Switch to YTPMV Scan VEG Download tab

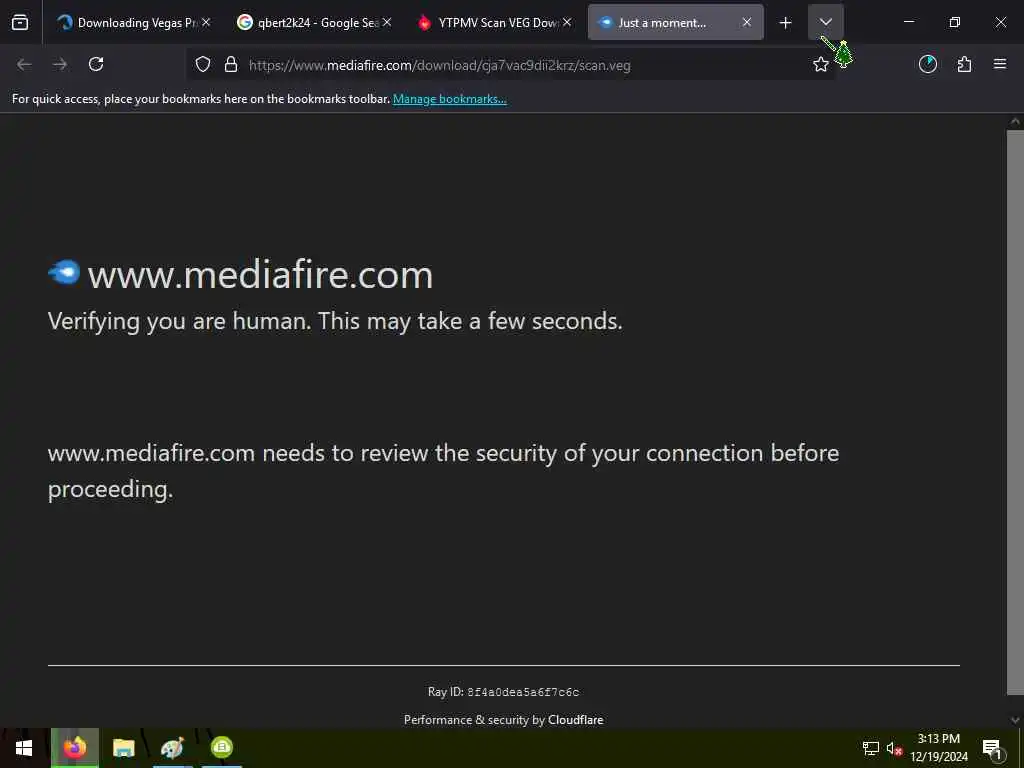point(494,23)
